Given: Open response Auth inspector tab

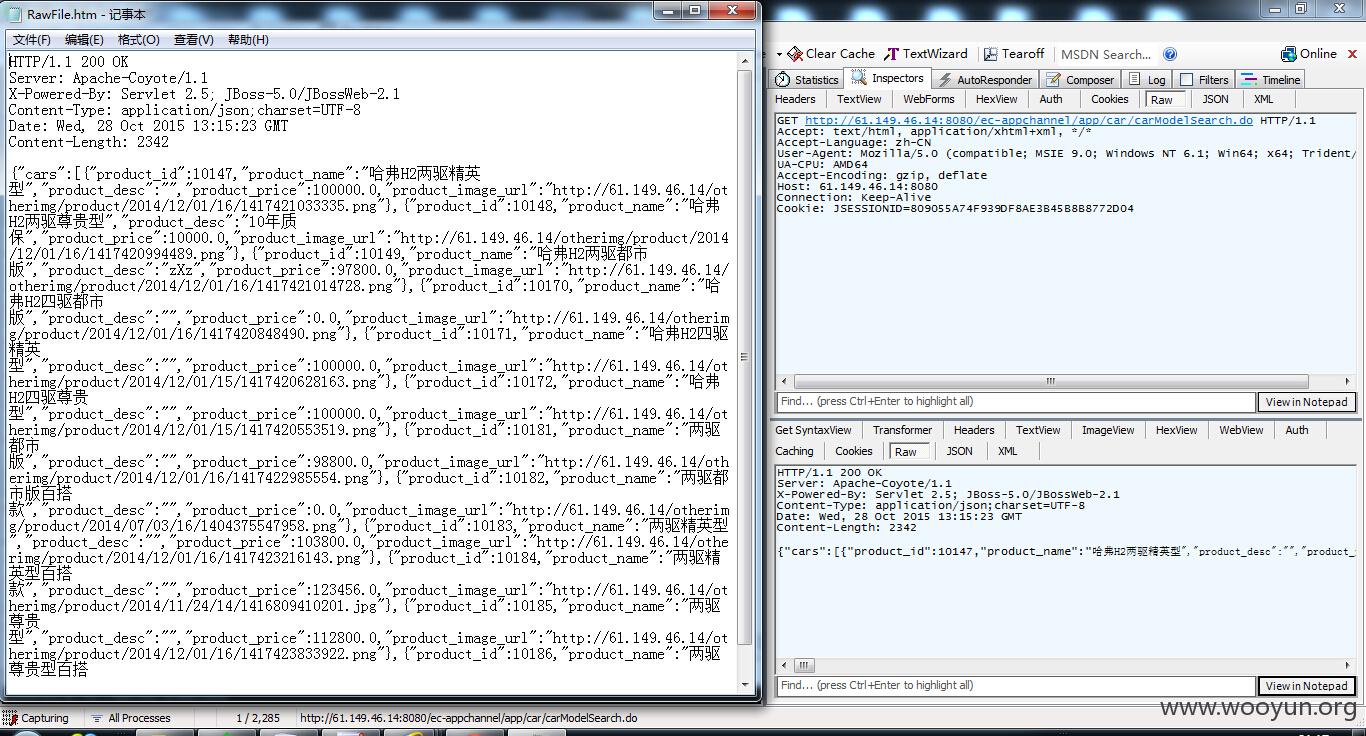Looking at the screenshot, I should [x=1296, y=430].
